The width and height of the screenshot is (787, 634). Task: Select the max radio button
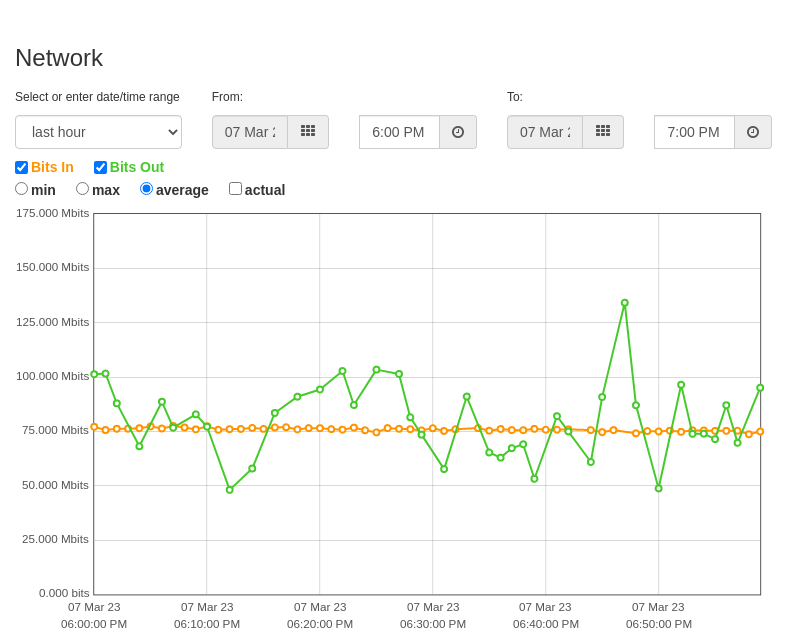(82, 189)
